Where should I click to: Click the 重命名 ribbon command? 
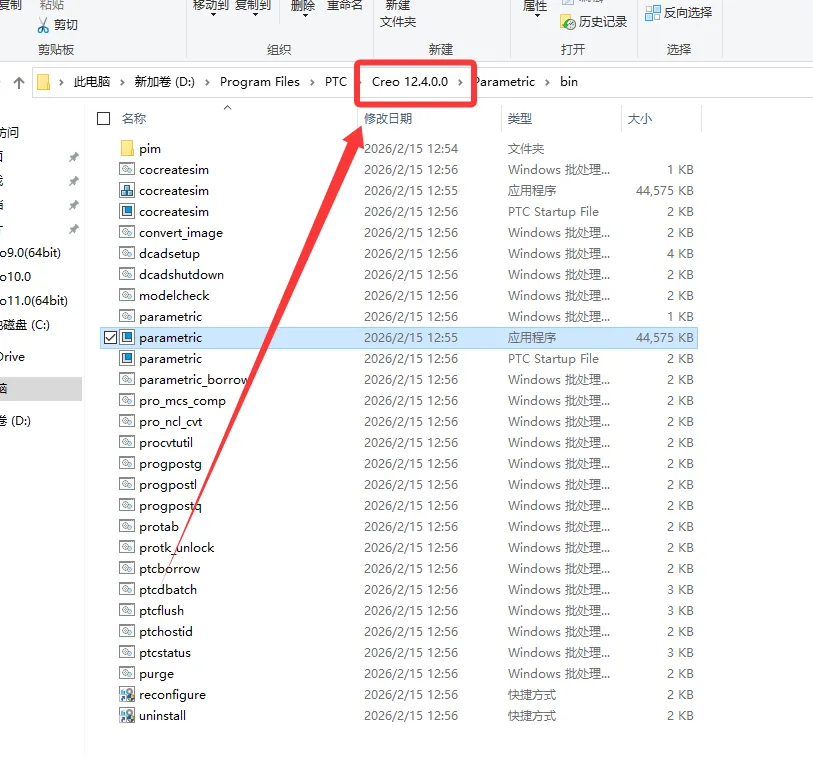click(x=344, y=5)
